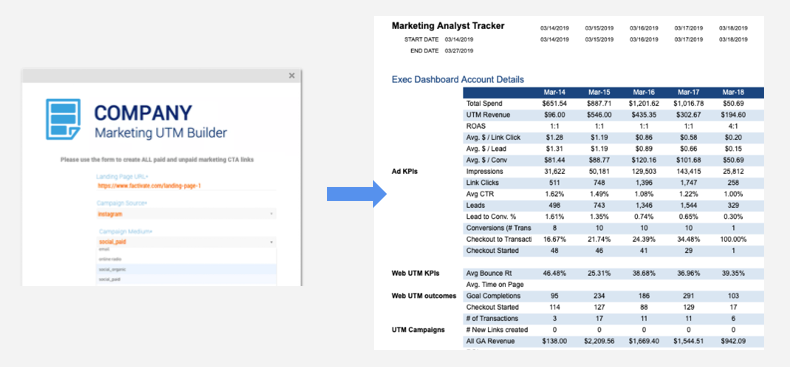Choose social_organic from the Campaign Medium list
This screenshot has height=367, width=790.
(186, 269)
